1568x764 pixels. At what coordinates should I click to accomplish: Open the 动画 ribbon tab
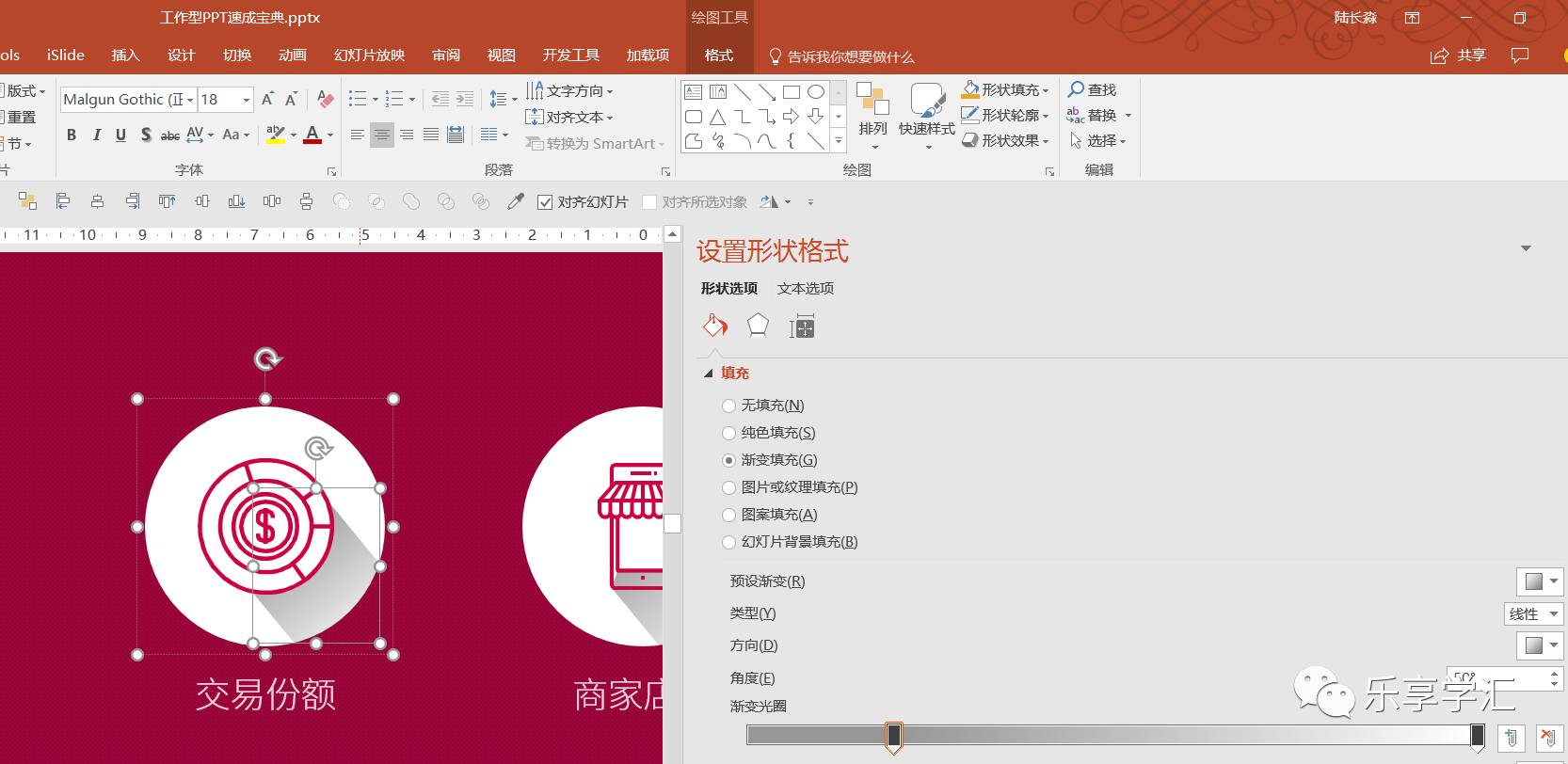pyautogui.click(x=293, y=56)
